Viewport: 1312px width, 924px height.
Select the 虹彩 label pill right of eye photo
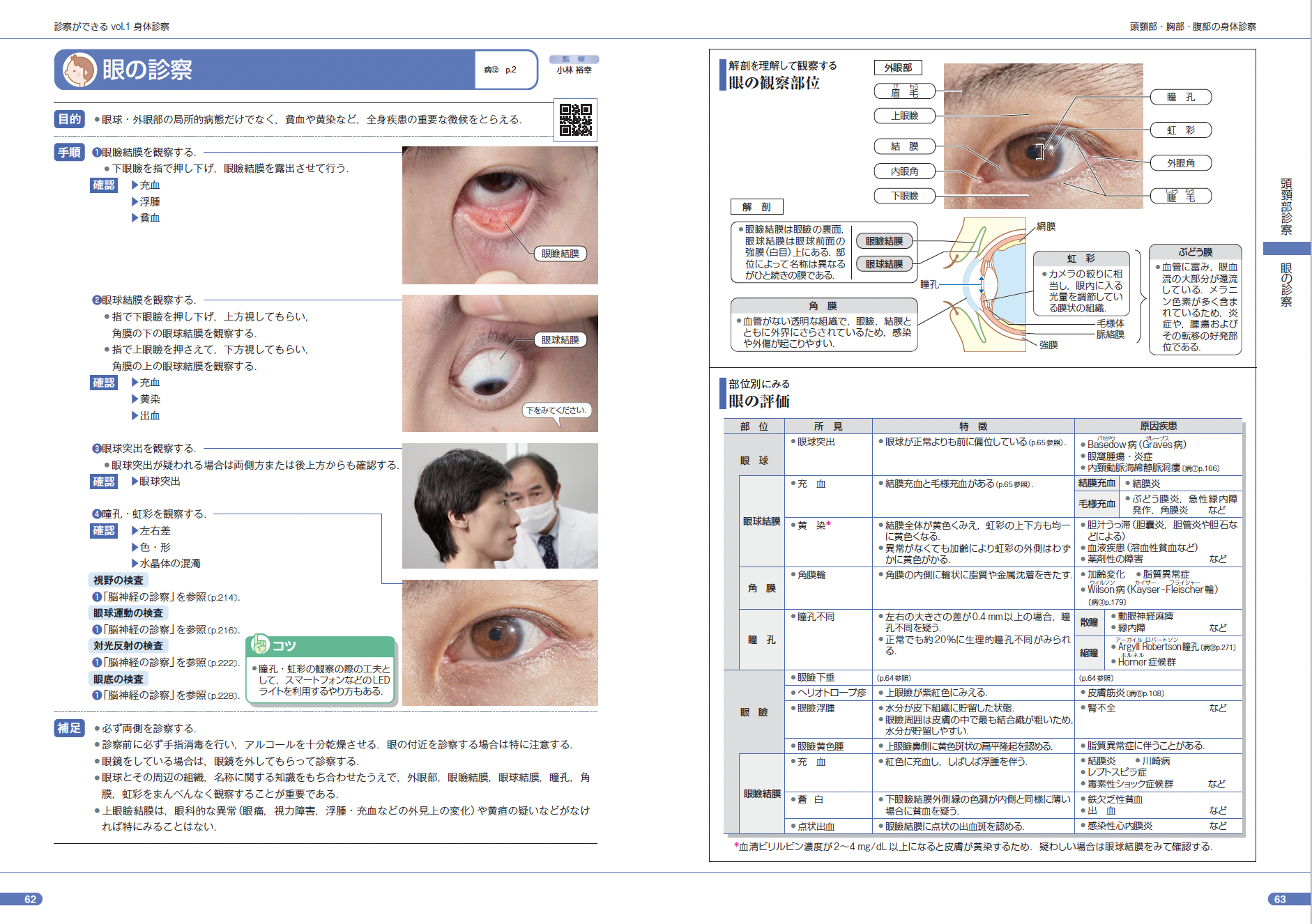coord(1180,130)
